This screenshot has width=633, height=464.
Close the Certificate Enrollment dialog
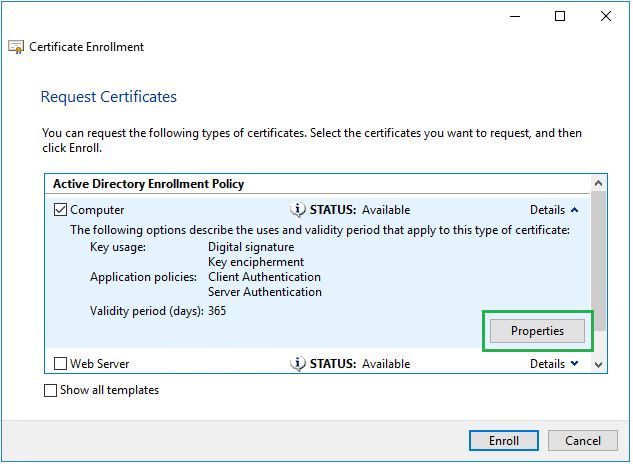tap(605, 16)
